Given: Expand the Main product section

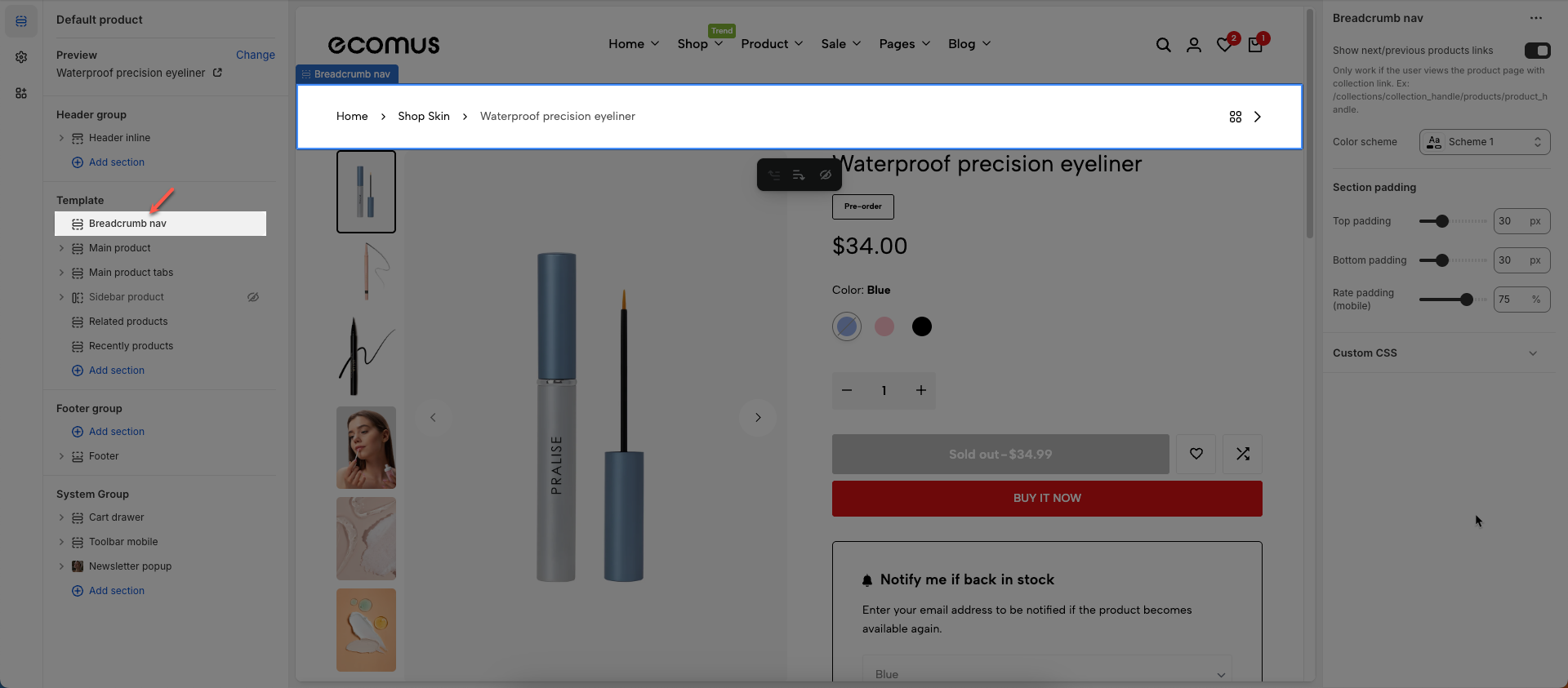Looking at the screenshot, I should pyautogui.click(x=61, y=248).
